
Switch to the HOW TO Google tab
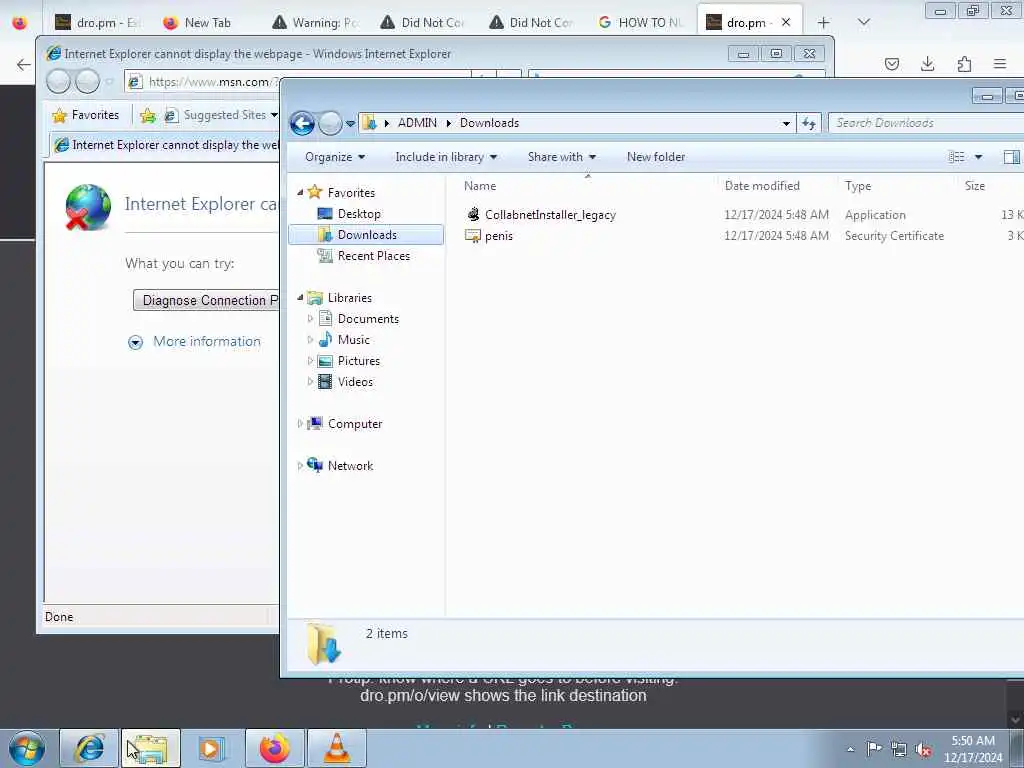coord(641,22)
